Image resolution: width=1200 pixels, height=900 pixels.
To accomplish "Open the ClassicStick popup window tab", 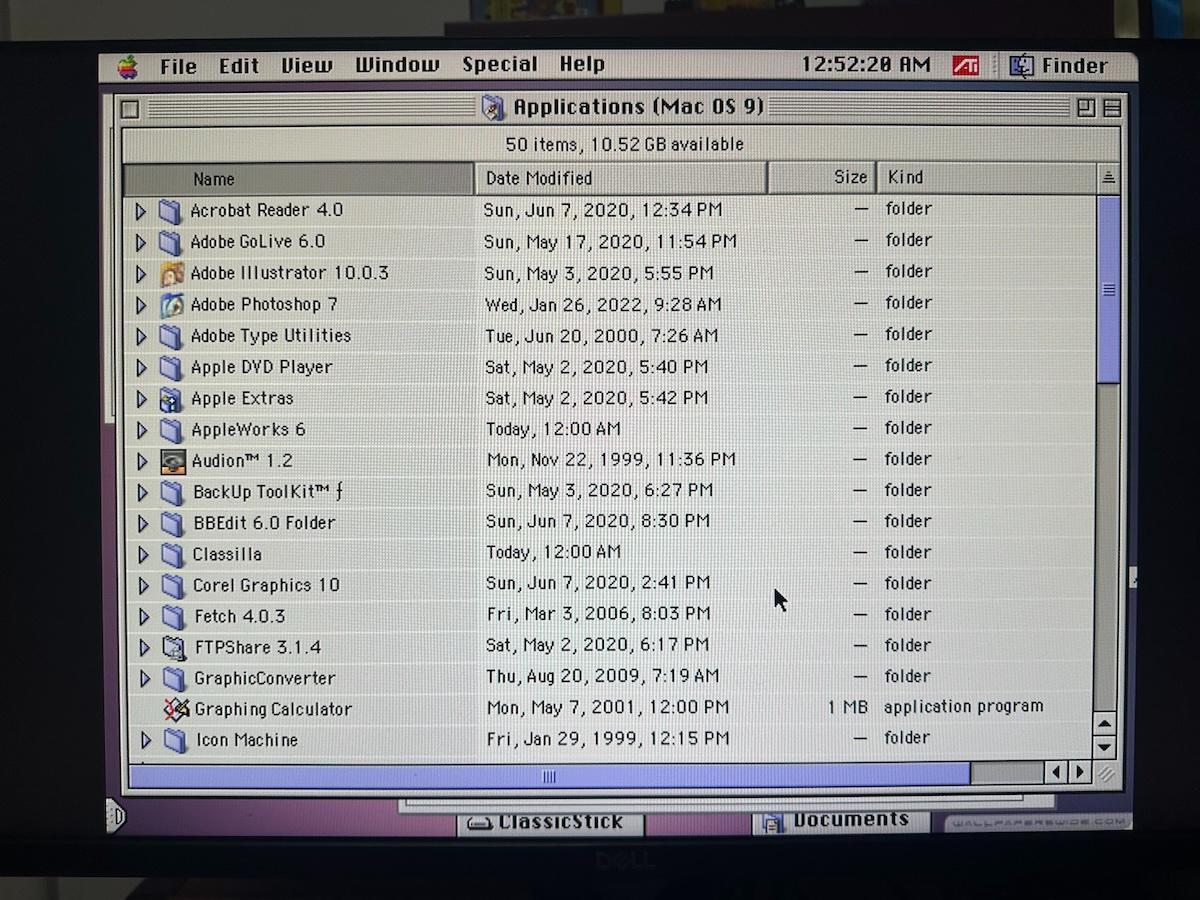I will click(551, 823).
